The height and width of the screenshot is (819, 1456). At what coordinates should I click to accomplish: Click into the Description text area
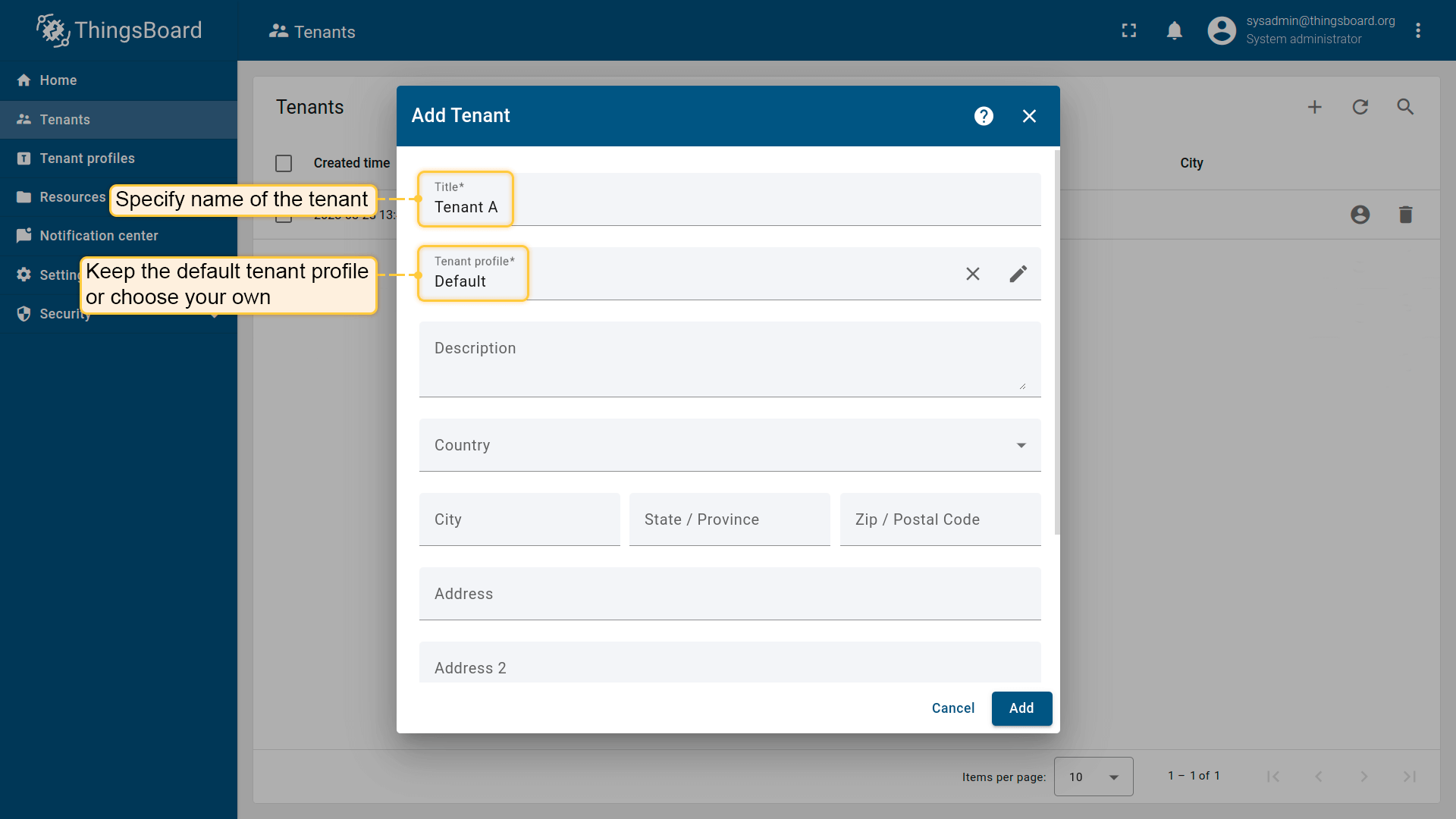coord(728,360)
